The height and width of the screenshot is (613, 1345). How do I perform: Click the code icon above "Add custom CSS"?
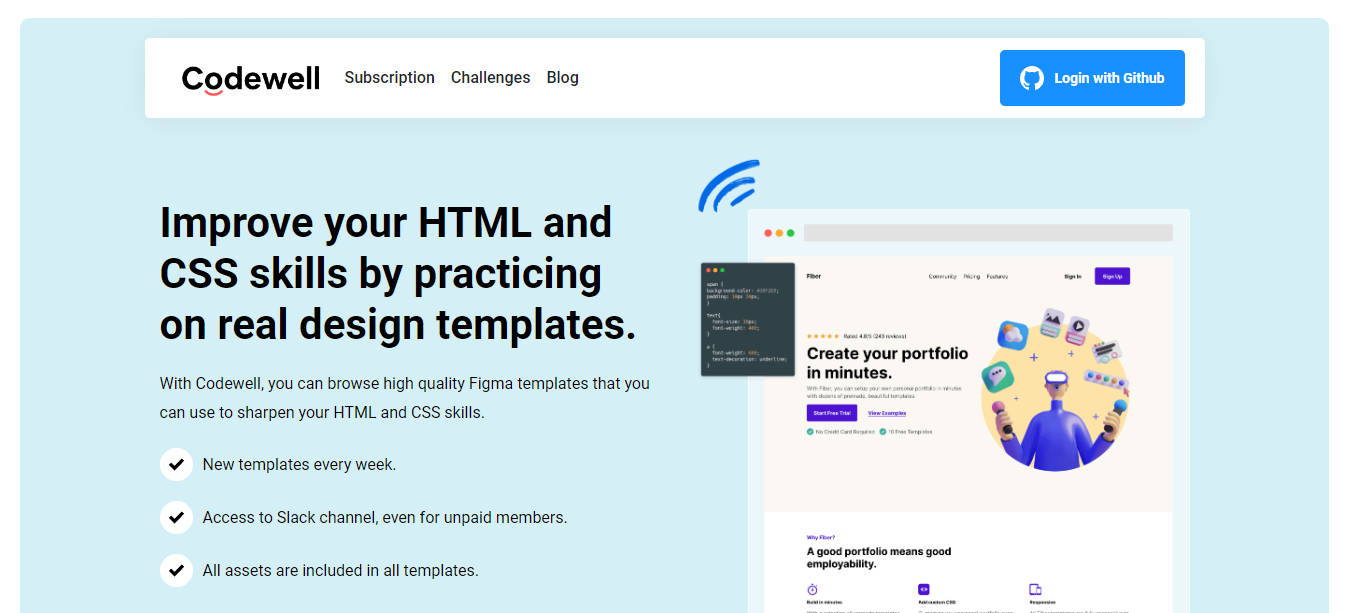pyautogui.click(x=923, y=589)
